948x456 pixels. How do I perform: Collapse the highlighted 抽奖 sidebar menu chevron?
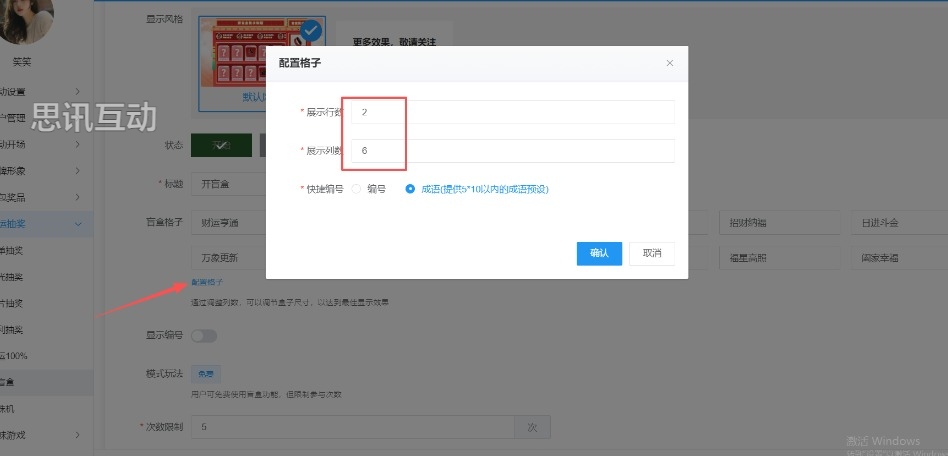[x=78, y=224]
